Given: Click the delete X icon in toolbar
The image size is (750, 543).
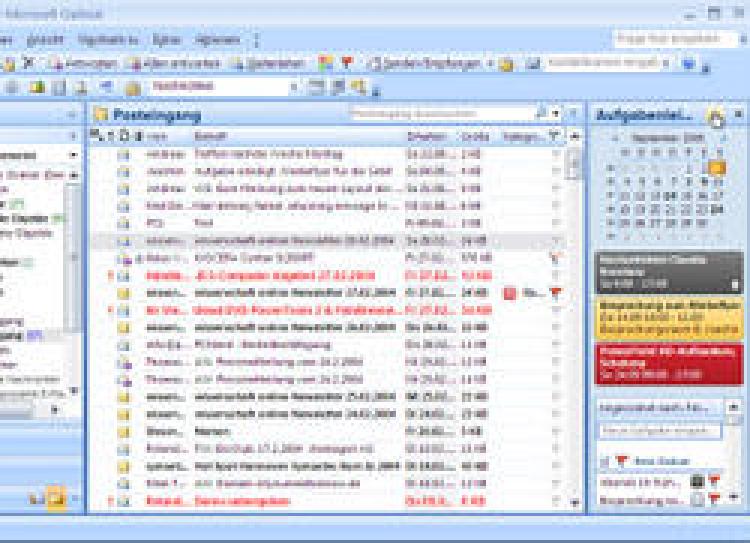Looking at the screenshot, I should pos(28,63).
